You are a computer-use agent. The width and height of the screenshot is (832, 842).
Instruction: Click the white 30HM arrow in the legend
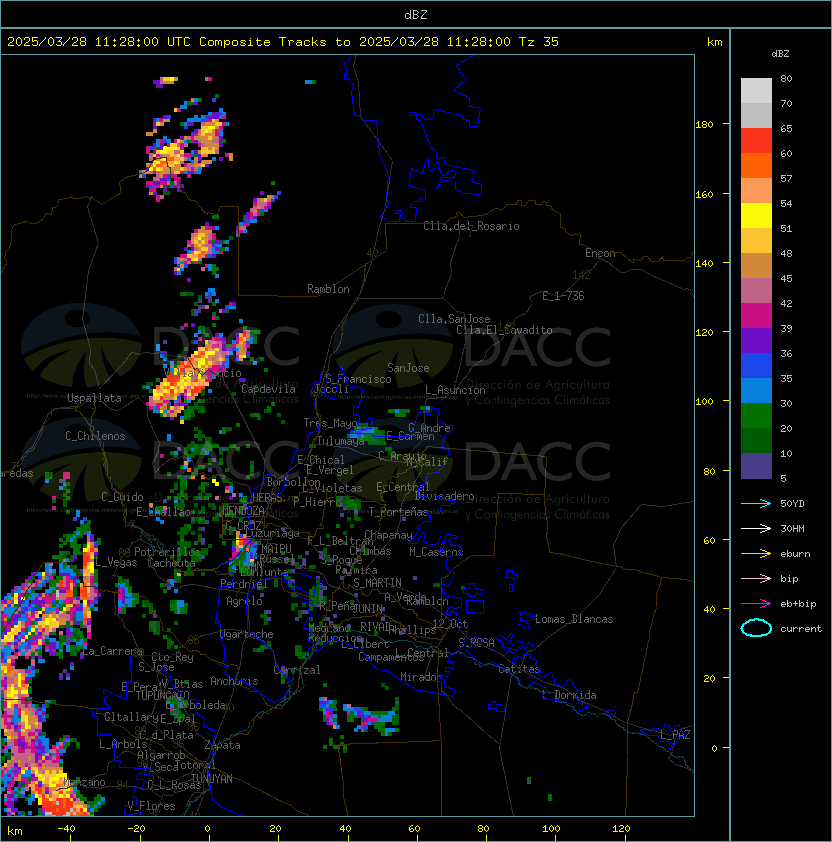click(x=756, y=528)
